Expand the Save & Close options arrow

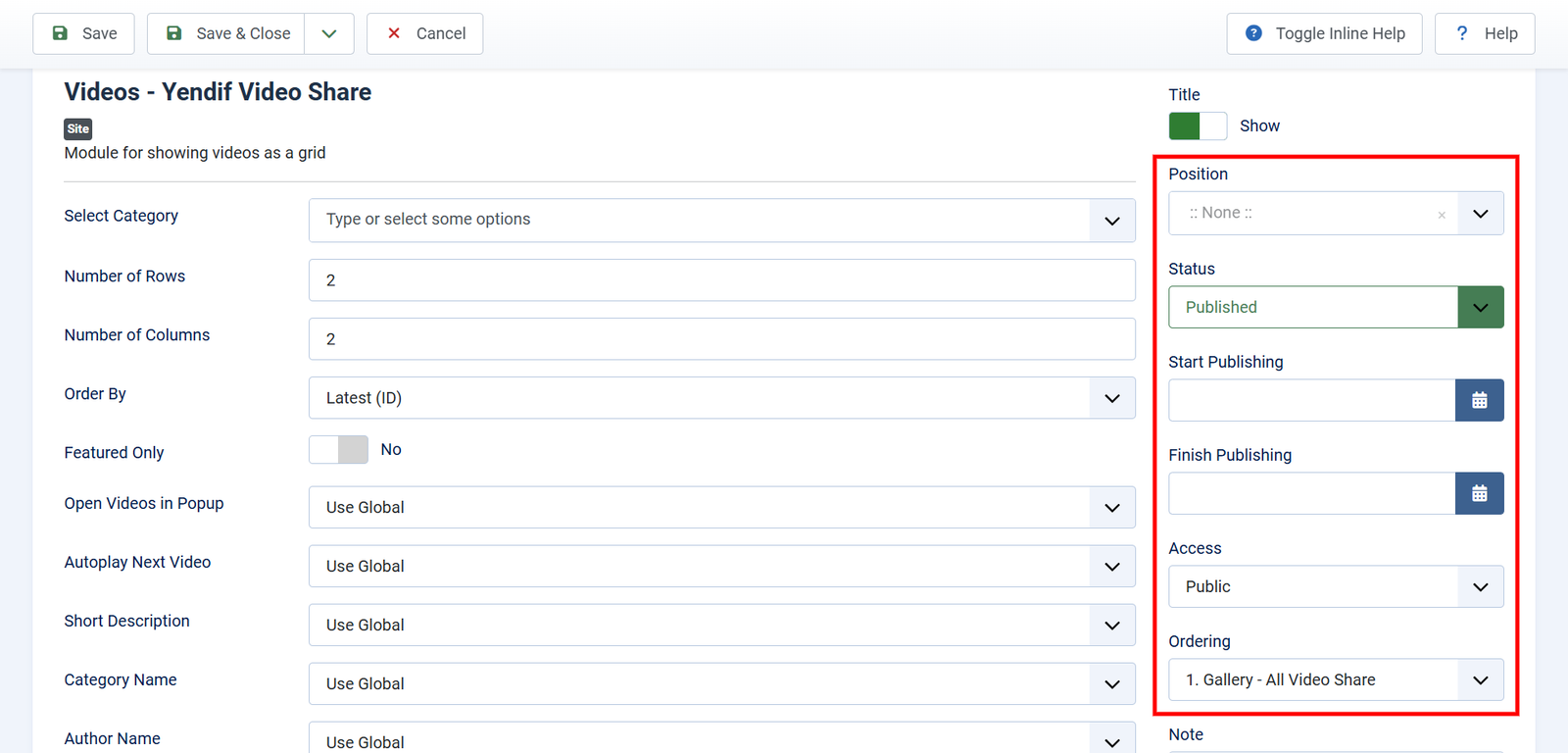coord(329,33)
